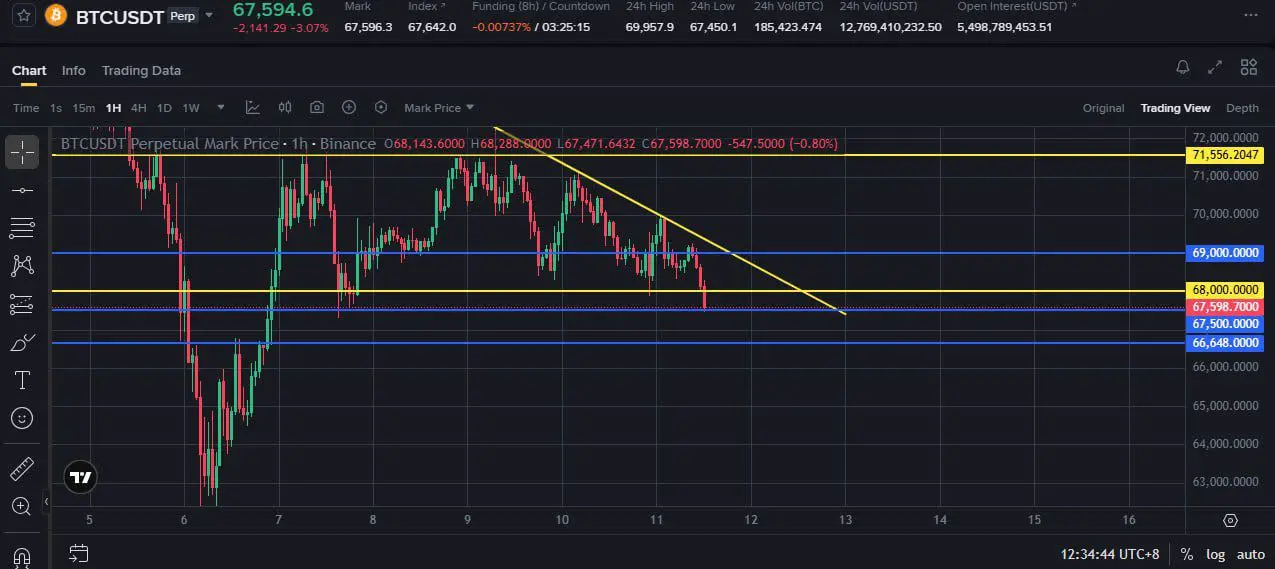Image resolution: width=1275 pixels, height=569 pixels.
Task: Toggle percent scale on price axis
Action: [x=1187, y=554]
